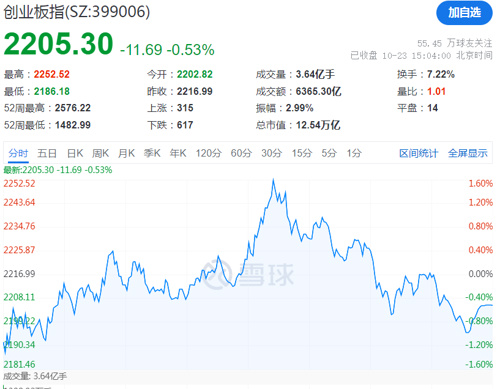Click the -1.60% right axis label
This screenshot has width=500, height=389.
[479, 365]
